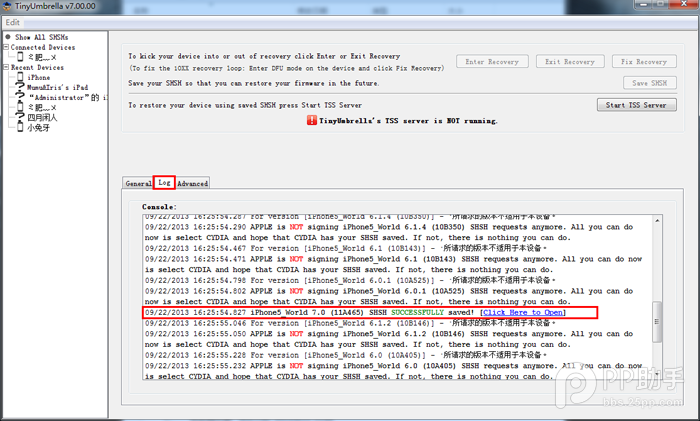Select the "Administrator" device entry
700x421 pixels.
click(68, 97)
